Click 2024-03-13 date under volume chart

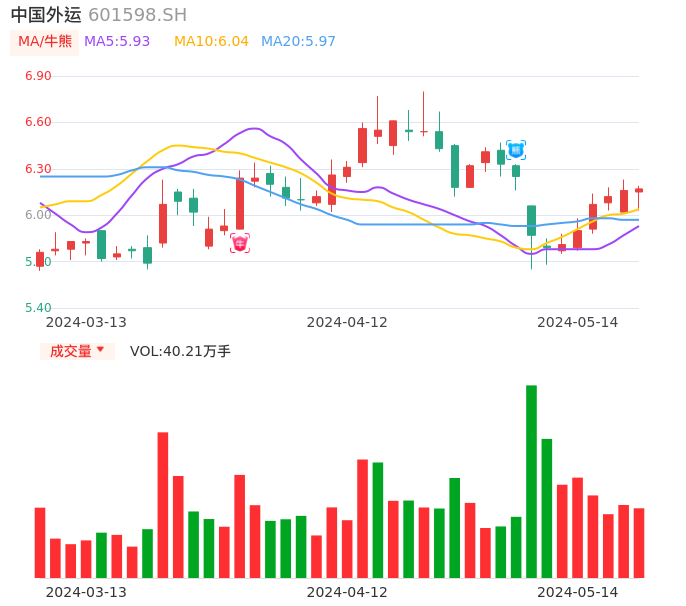point(86,592)
